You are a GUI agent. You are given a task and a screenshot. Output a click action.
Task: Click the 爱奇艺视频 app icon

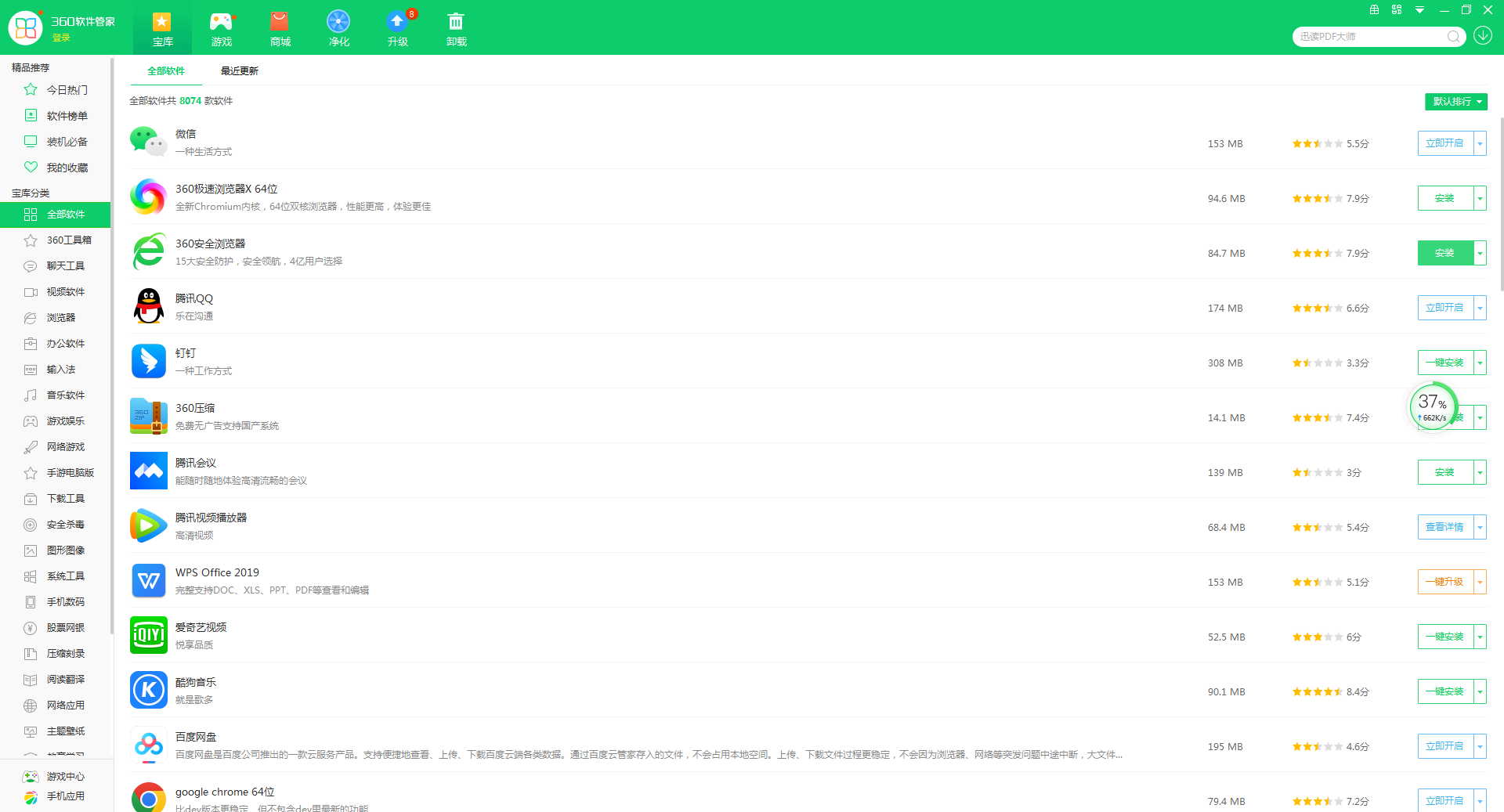click(148, 635)
